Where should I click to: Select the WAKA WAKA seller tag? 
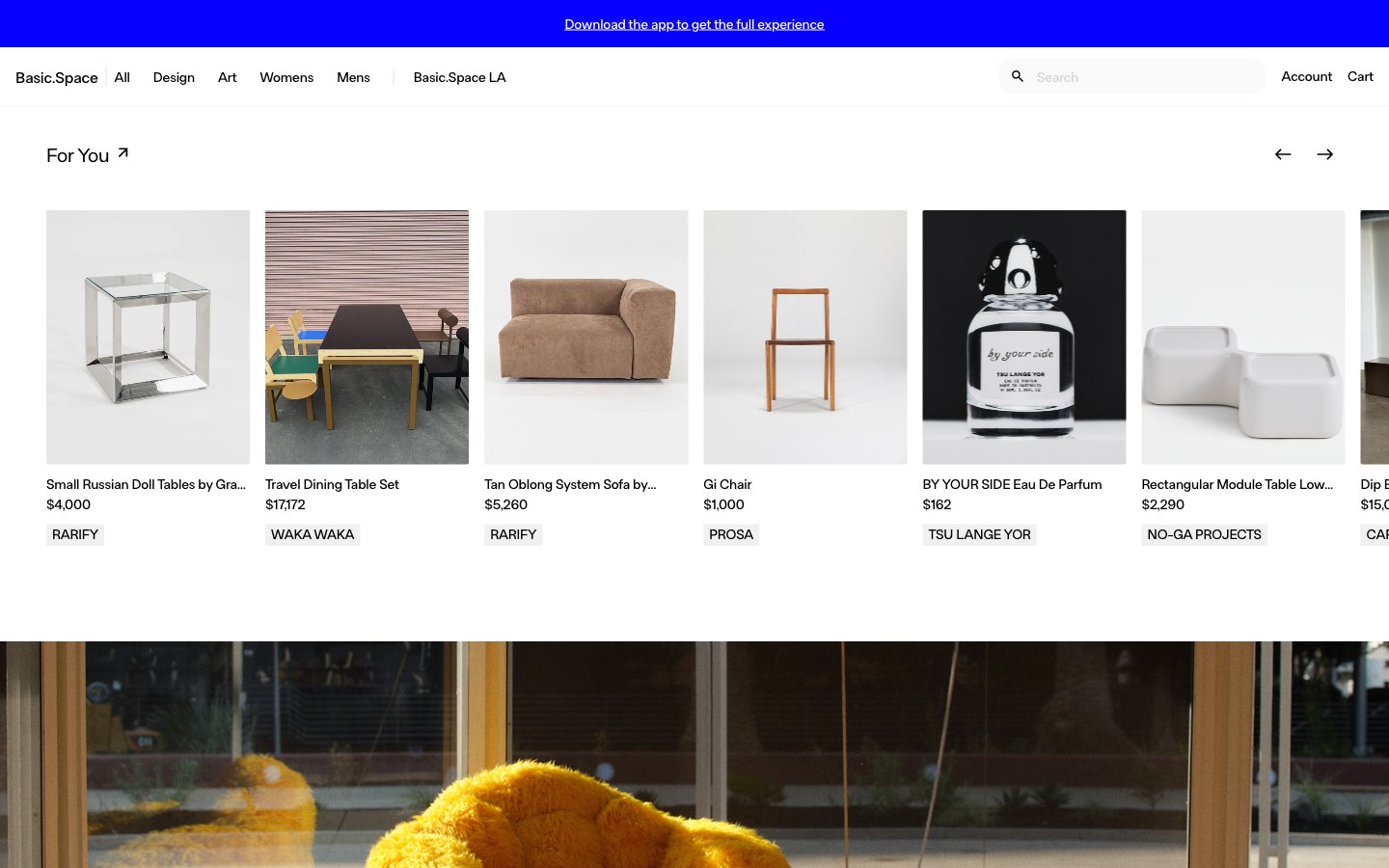(x=313, y=534)
